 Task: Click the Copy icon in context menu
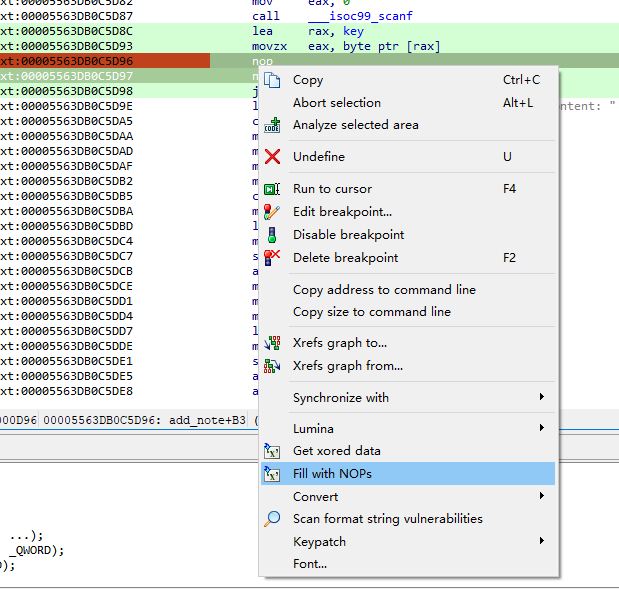tap(272, 80)
